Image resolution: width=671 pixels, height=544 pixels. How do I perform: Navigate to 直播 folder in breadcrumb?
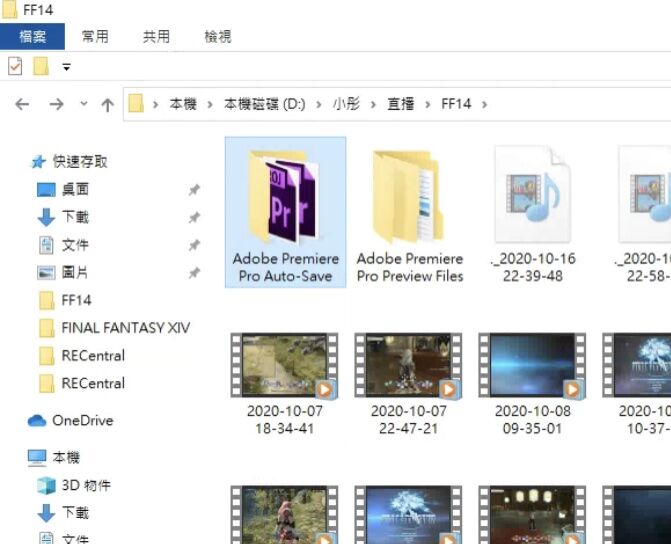(401, 104)
